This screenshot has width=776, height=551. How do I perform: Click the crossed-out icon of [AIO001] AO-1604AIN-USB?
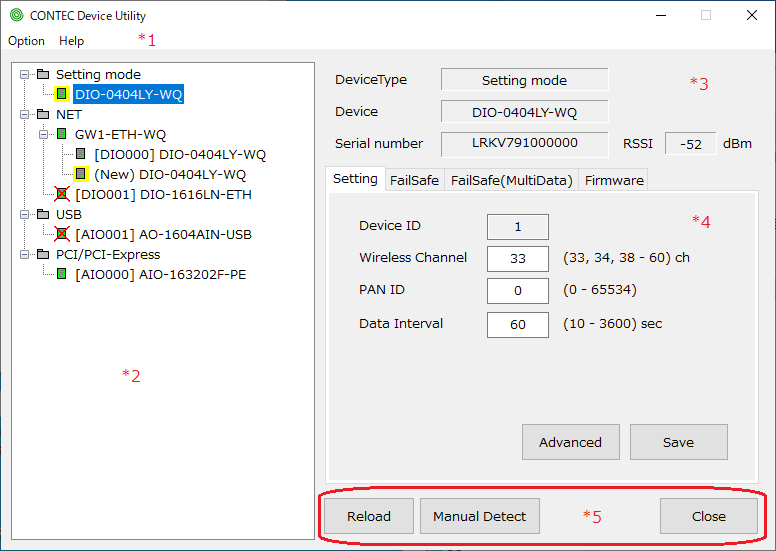click(62, 234)
